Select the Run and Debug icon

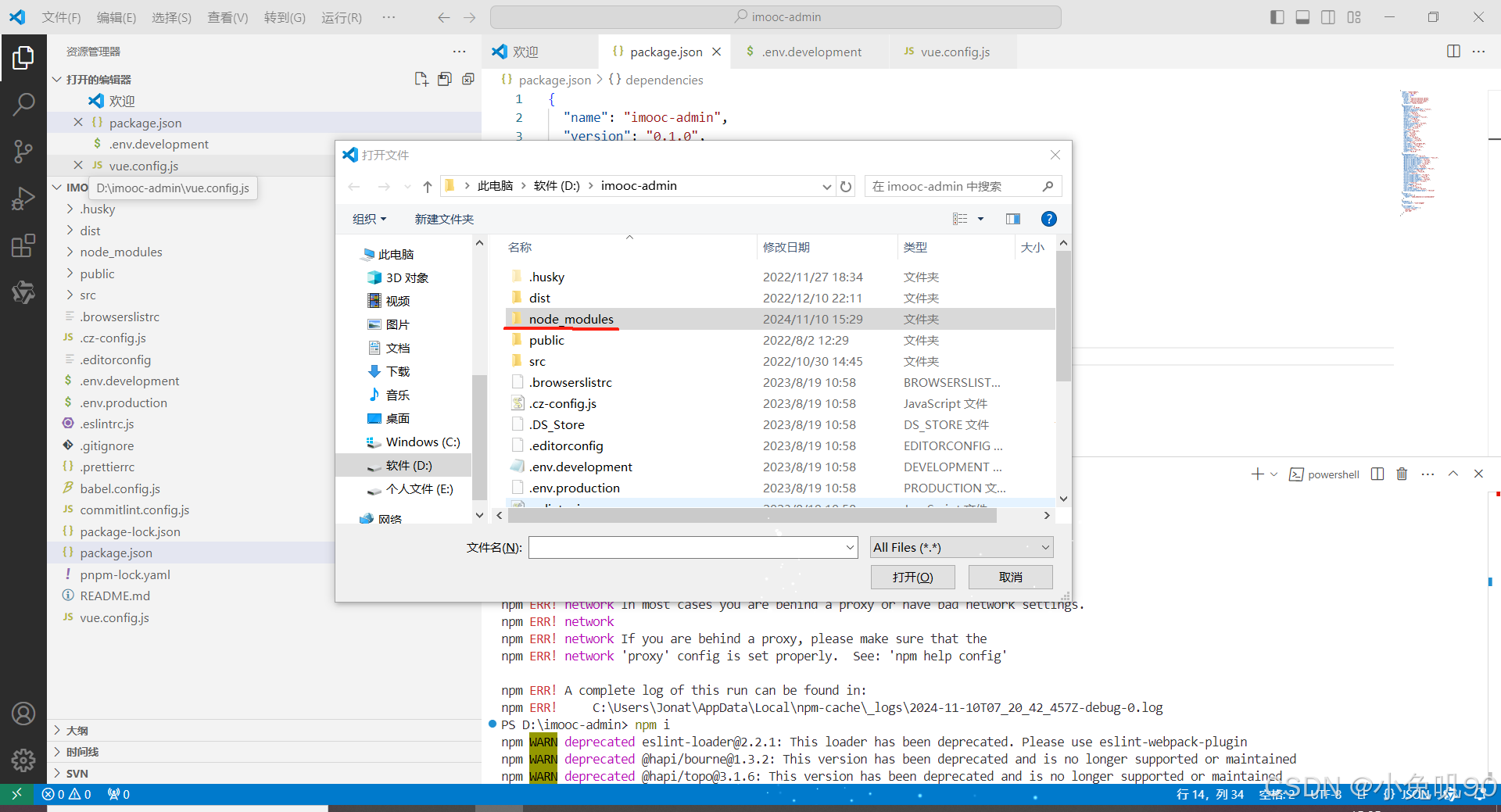click(x=23, y=198)
